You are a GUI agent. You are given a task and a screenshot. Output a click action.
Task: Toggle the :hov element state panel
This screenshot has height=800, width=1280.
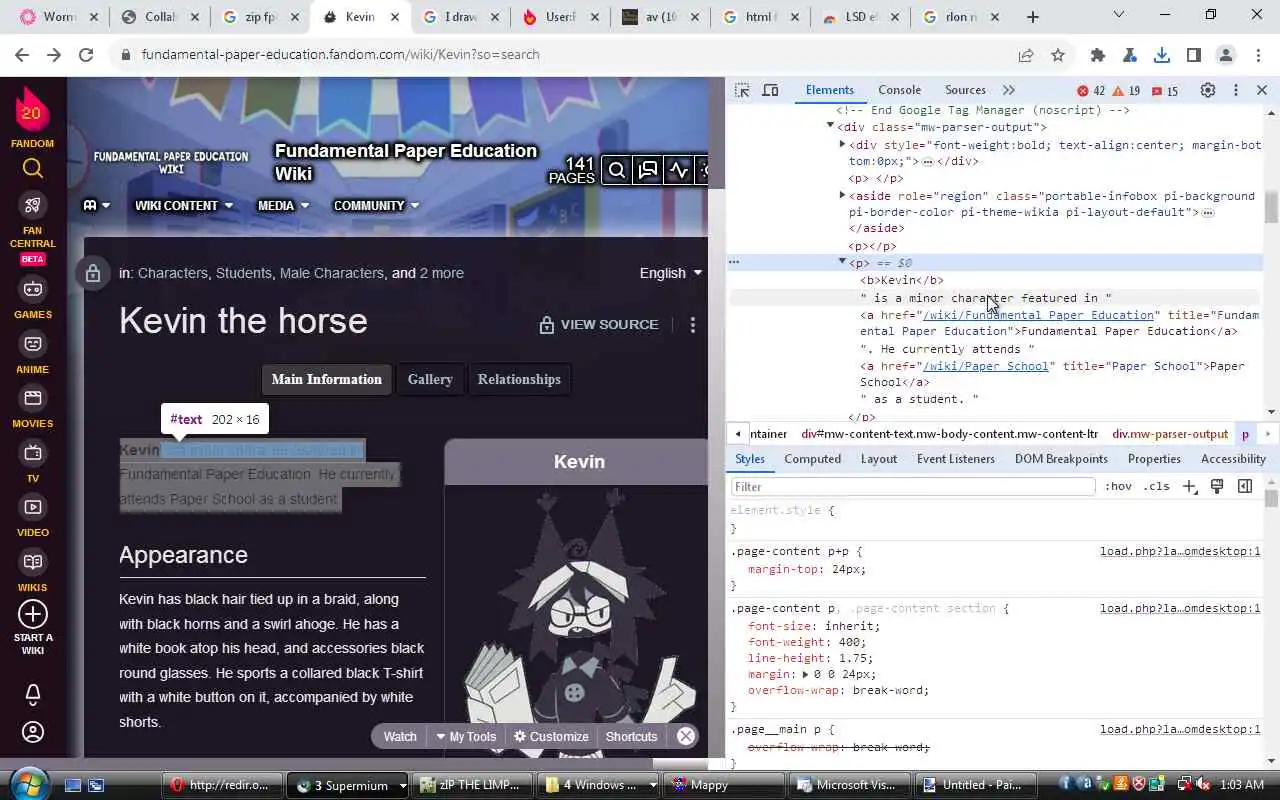1118,486
